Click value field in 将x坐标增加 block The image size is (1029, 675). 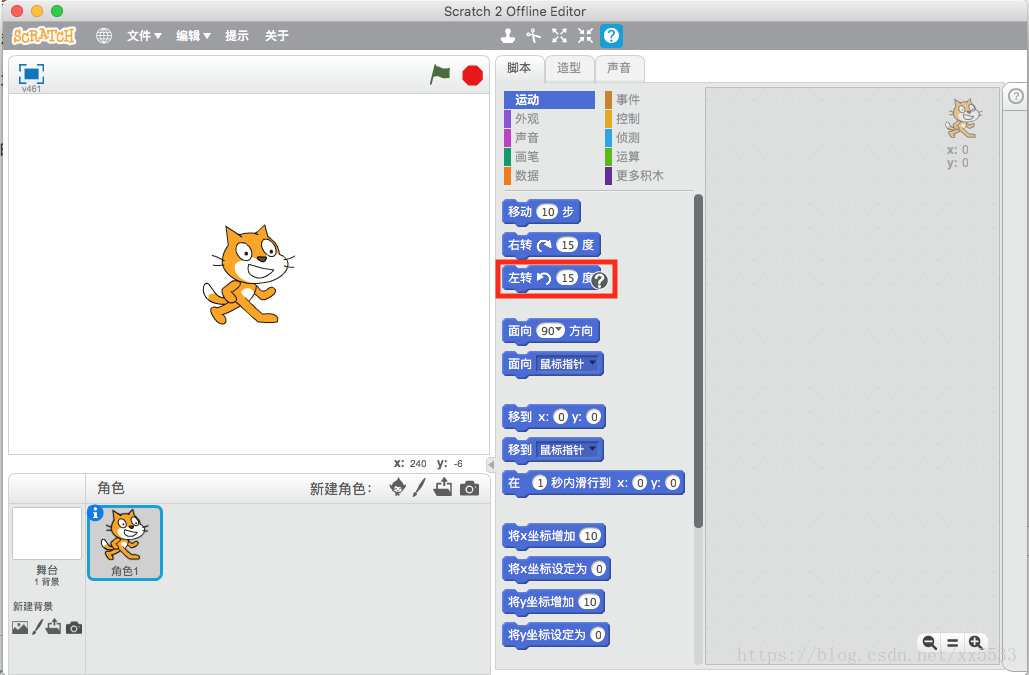591,536
